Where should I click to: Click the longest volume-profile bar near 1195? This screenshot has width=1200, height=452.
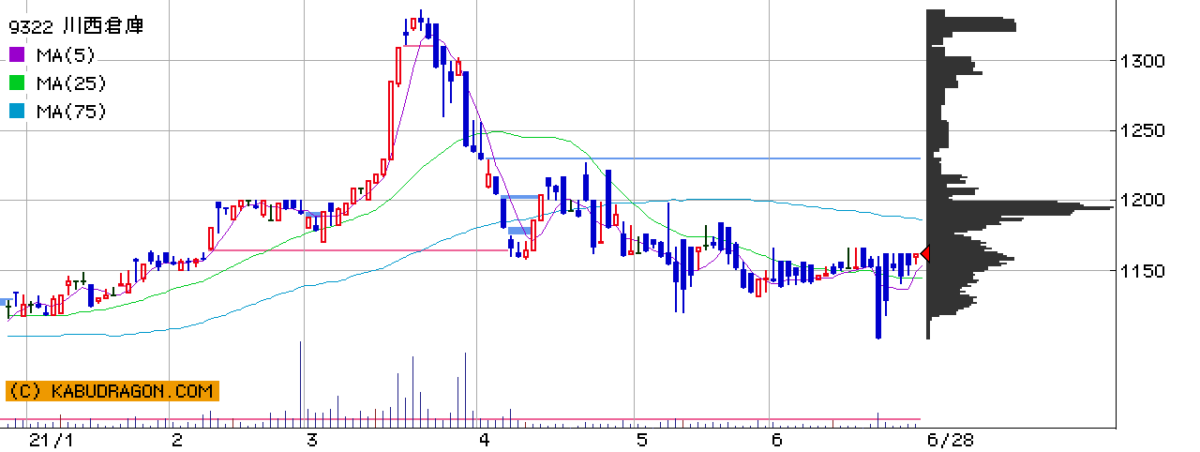point(1019,207)
